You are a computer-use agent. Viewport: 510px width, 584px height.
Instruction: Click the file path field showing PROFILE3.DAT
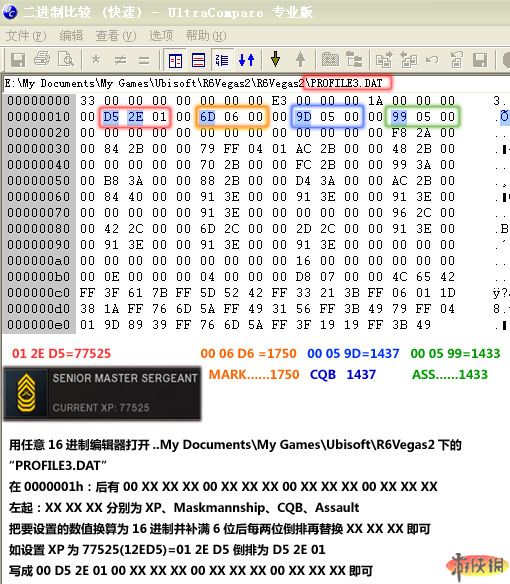(255, 83)
